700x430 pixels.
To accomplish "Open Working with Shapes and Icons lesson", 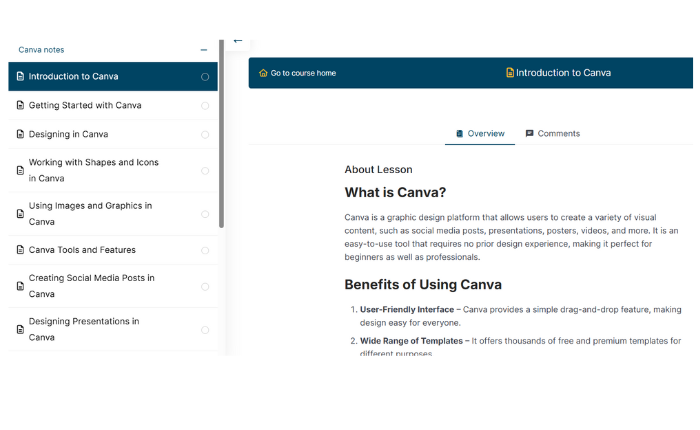I will point(113,171).
